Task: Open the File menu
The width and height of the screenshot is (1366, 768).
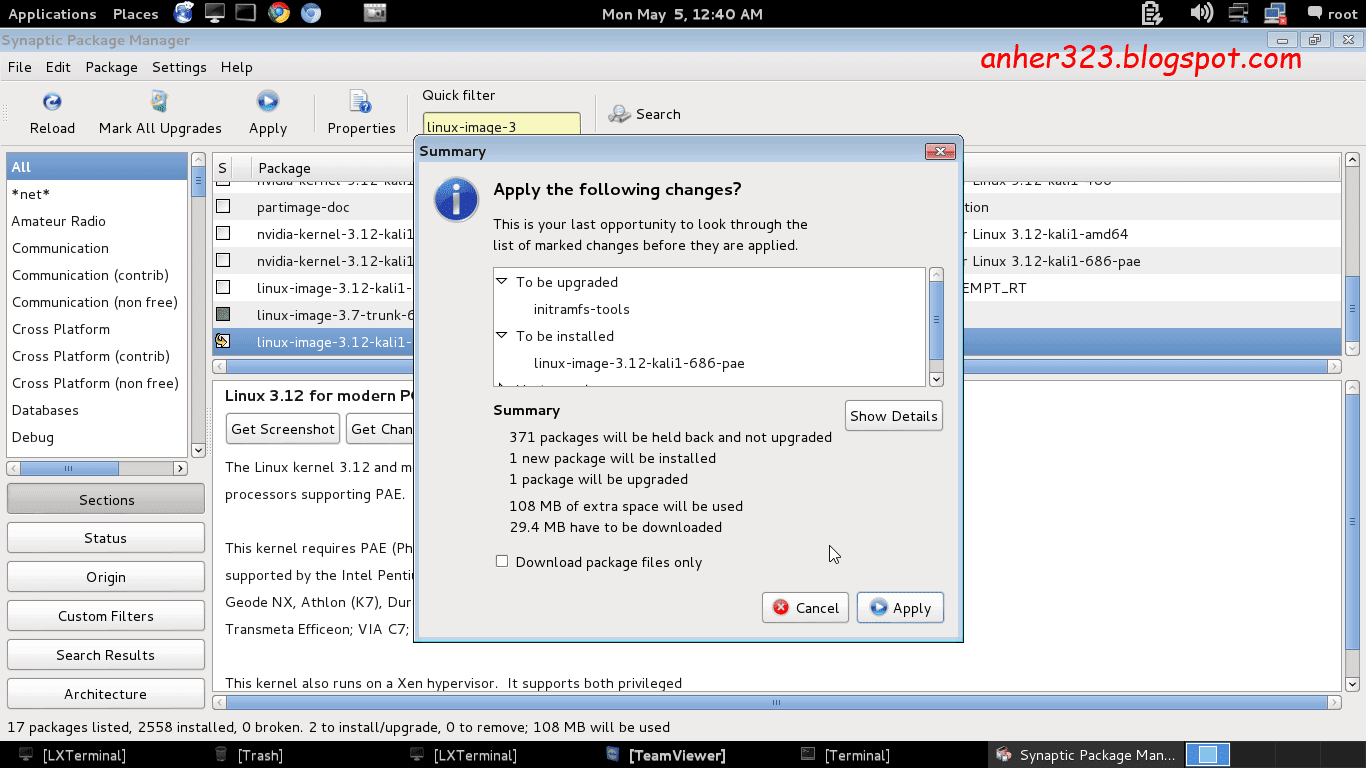Action: click(x=20, y=67)
